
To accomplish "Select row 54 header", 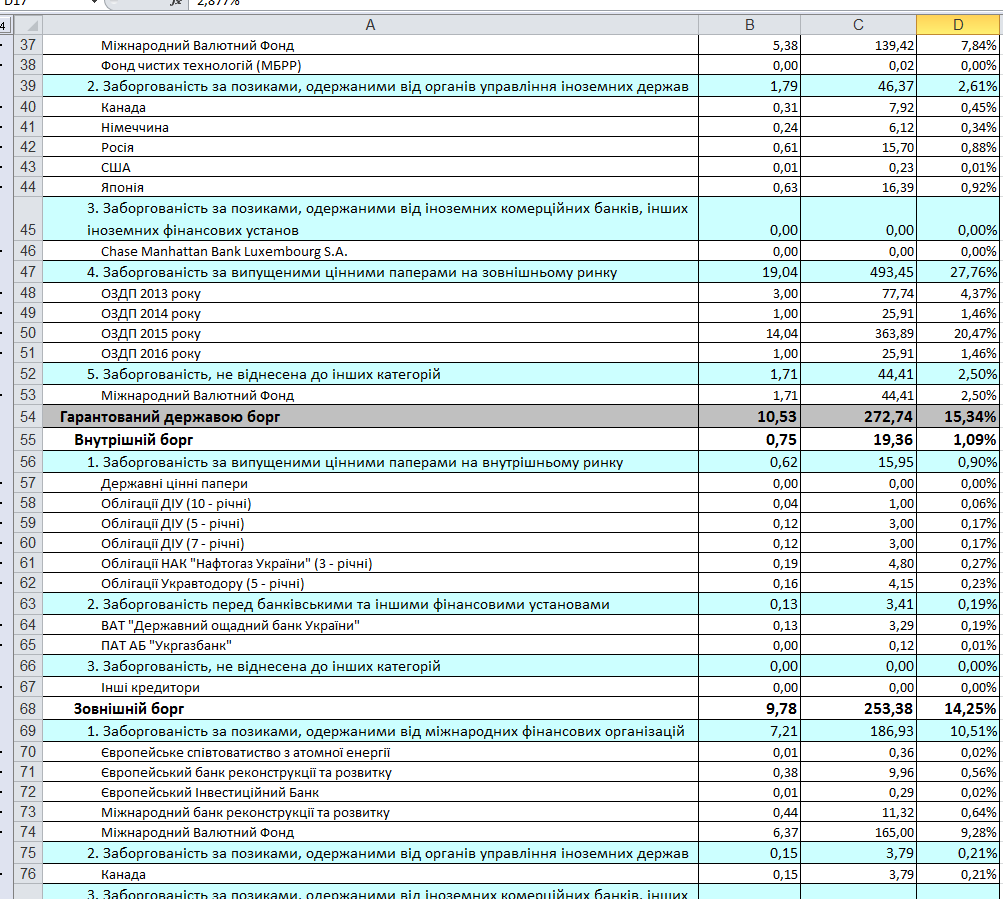I will pos(27,417).
